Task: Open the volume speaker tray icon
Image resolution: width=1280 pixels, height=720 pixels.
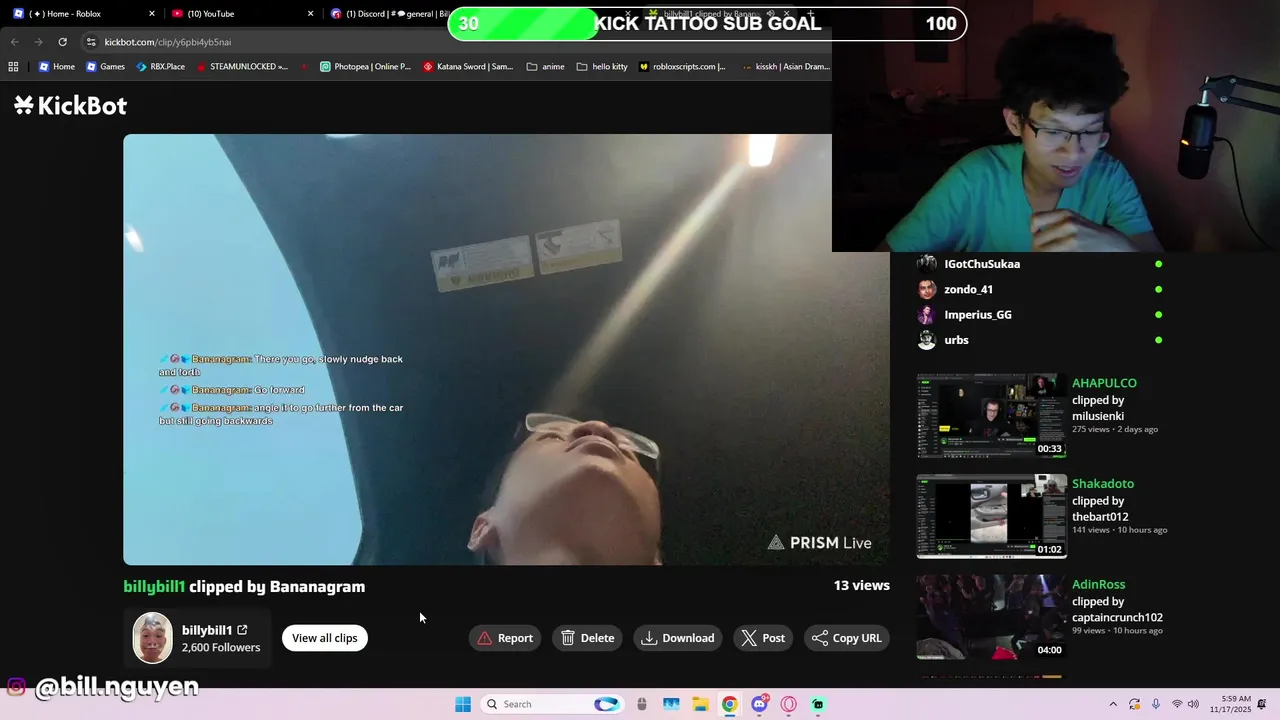Action: pos(1194,704)
